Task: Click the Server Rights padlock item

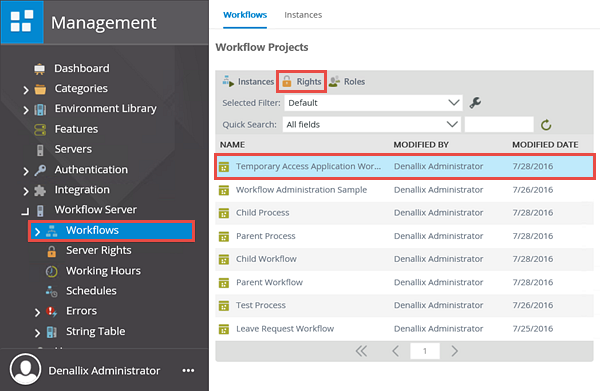Action: click(x=98, y=251)
